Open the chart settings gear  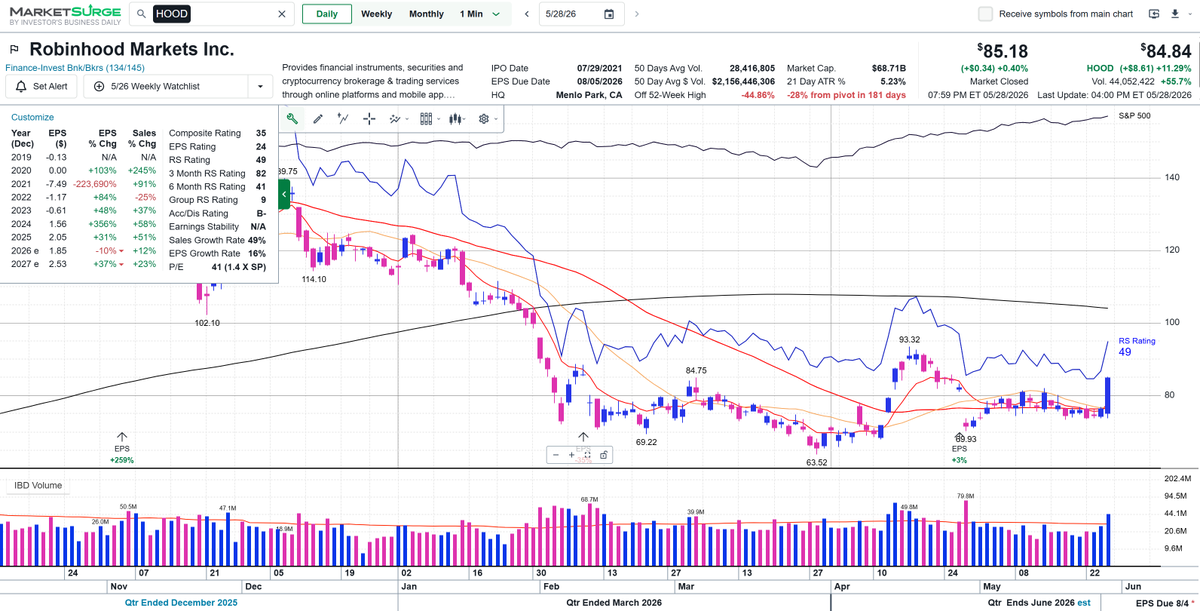[x=484, y=118]
